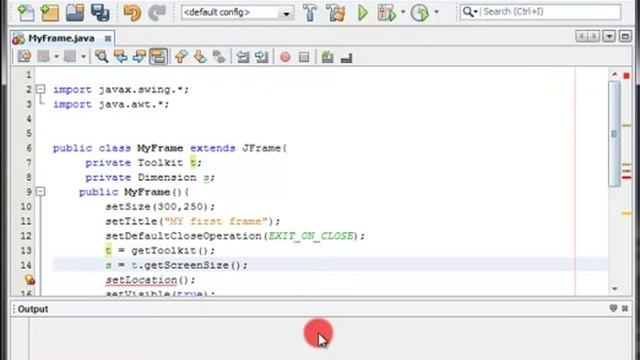Image resolution: width=640 pixels, height=360 pixels.
Task: Select the MyFrame.java tab
Action: click(61, 38)
